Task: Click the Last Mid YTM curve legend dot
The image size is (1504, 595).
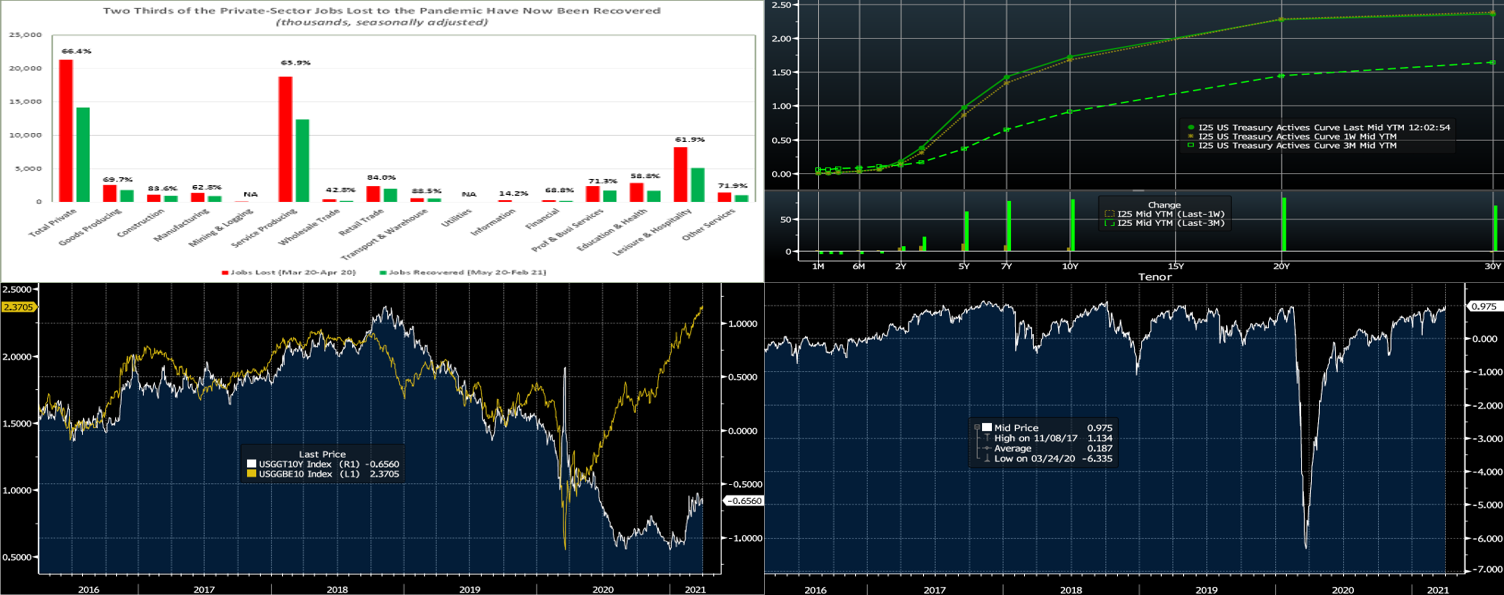Action: tap(1190, 127)
